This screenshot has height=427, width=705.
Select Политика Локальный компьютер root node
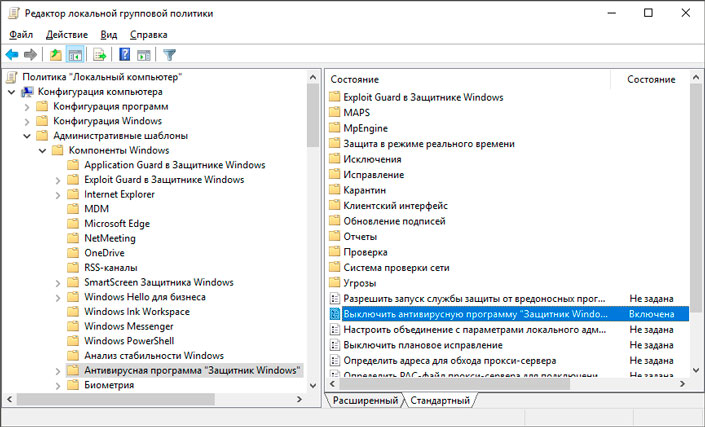click(102, 77)
